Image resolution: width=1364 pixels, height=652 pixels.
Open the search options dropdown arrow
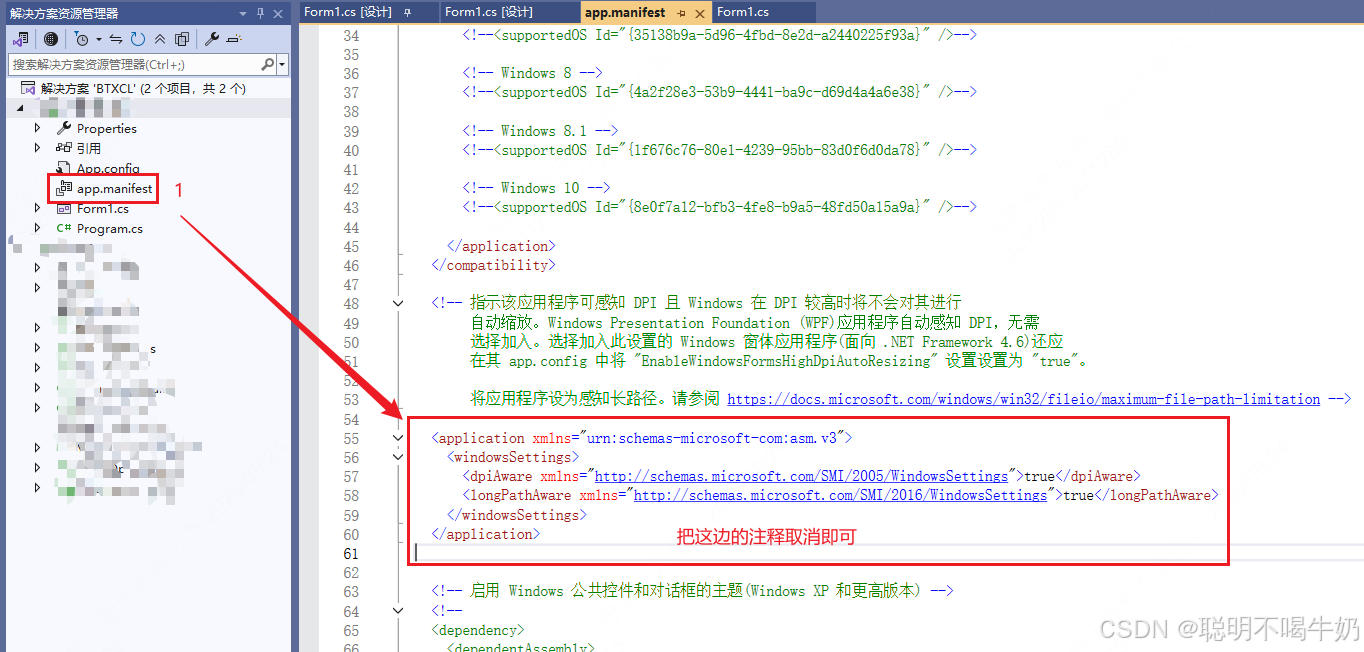click(282, 64)
